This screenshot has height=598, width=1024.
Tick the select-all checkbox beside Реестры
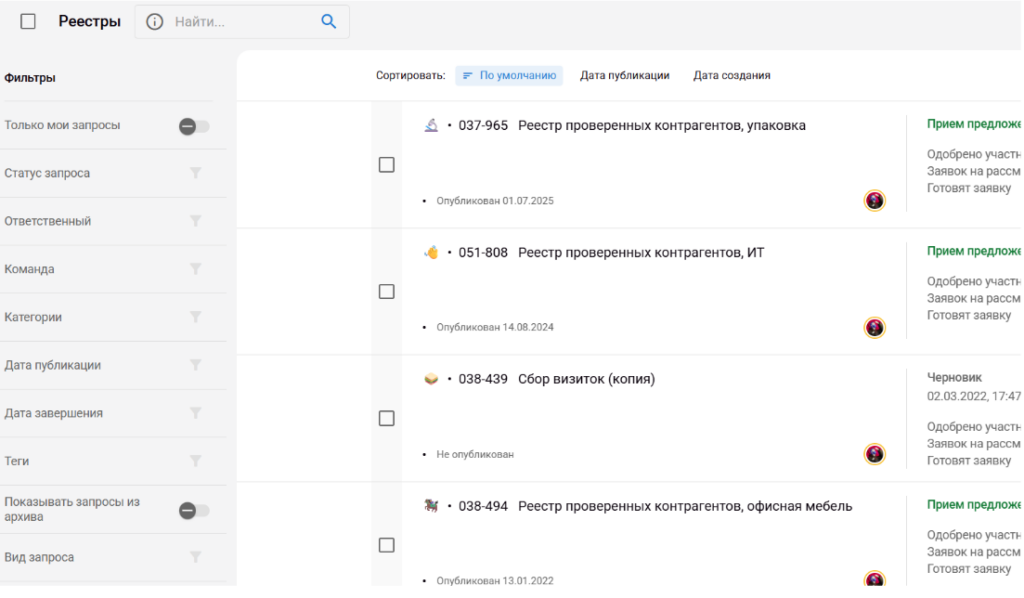click(28, 22)
